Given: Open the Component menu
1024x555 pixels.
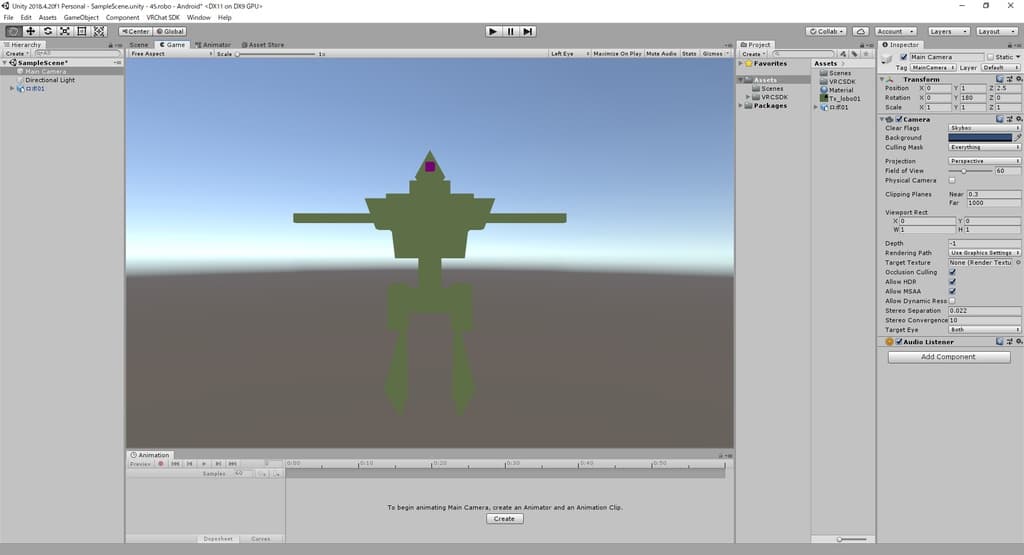Looking at the screenshot, I should click(122, 18).
